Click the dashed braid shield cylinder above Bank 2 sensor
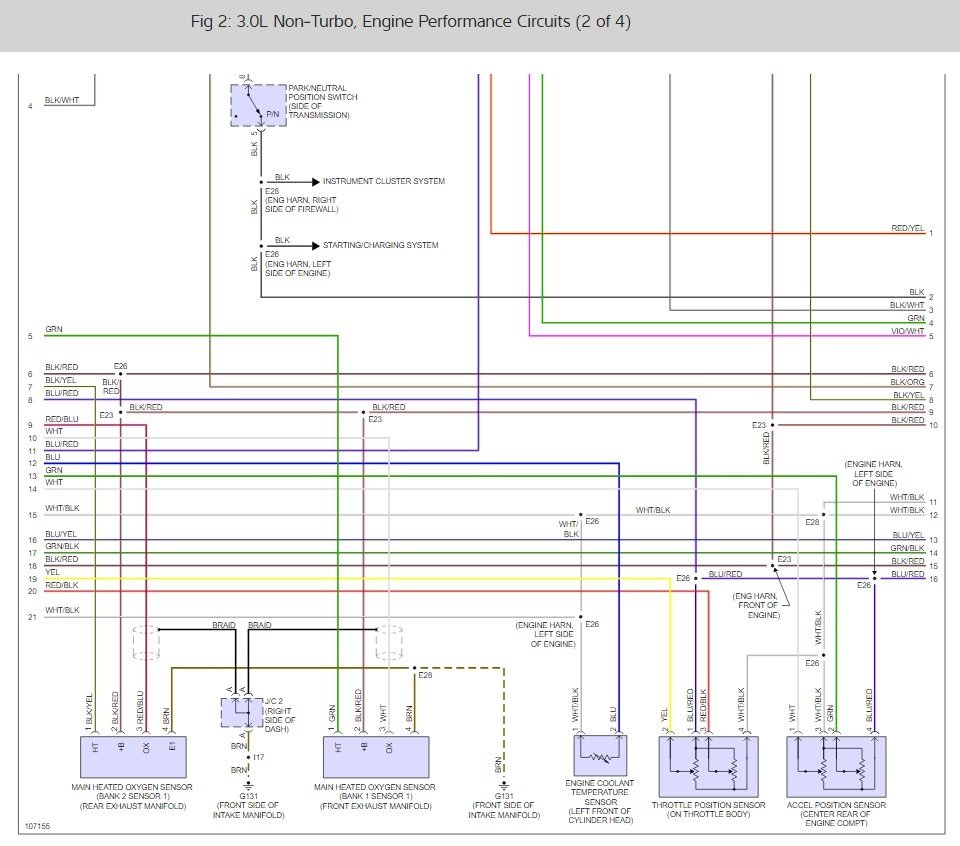 146,642
